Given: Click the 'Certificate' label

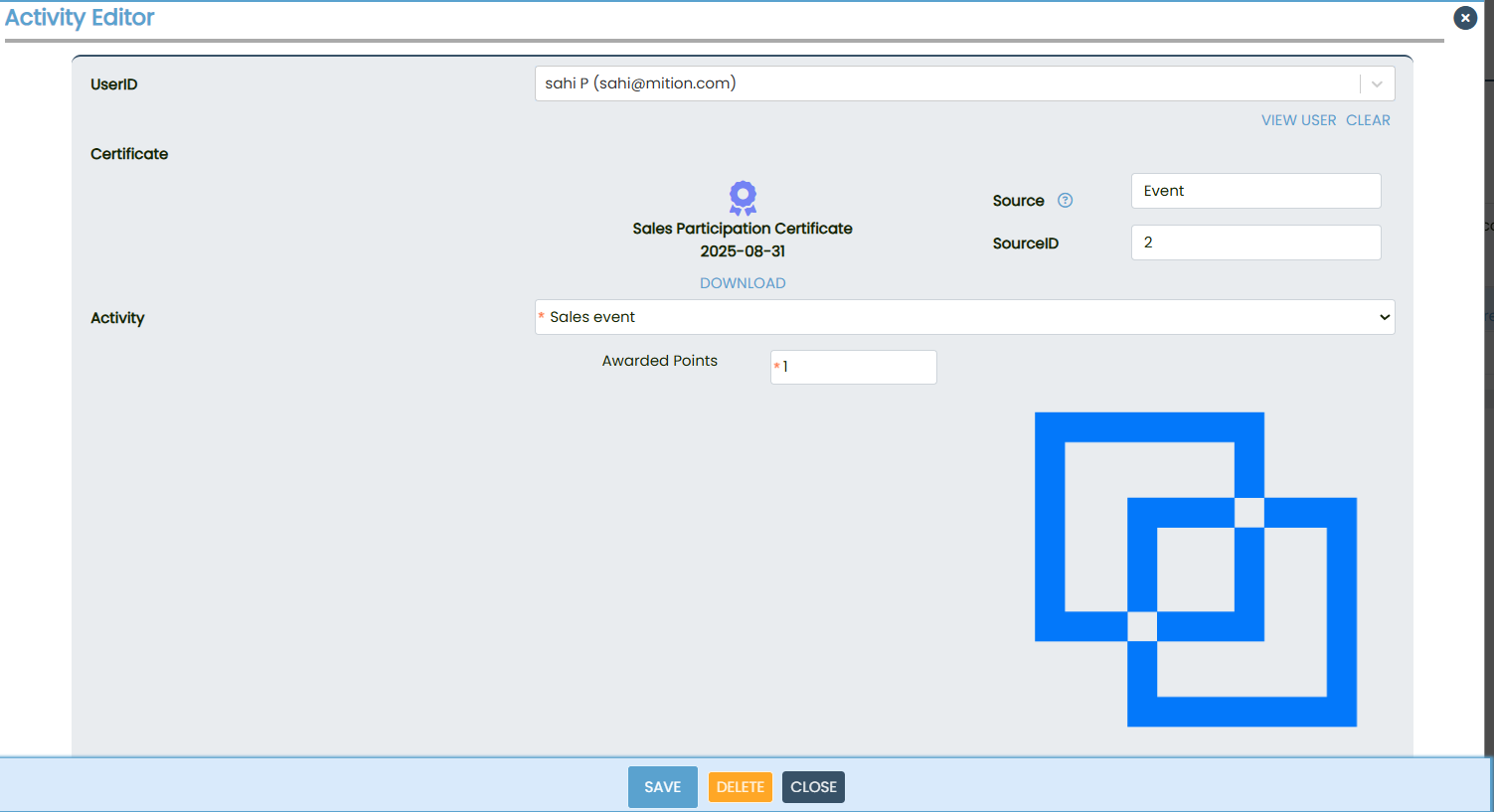Looking at the screenshot, I should (129, 154).
